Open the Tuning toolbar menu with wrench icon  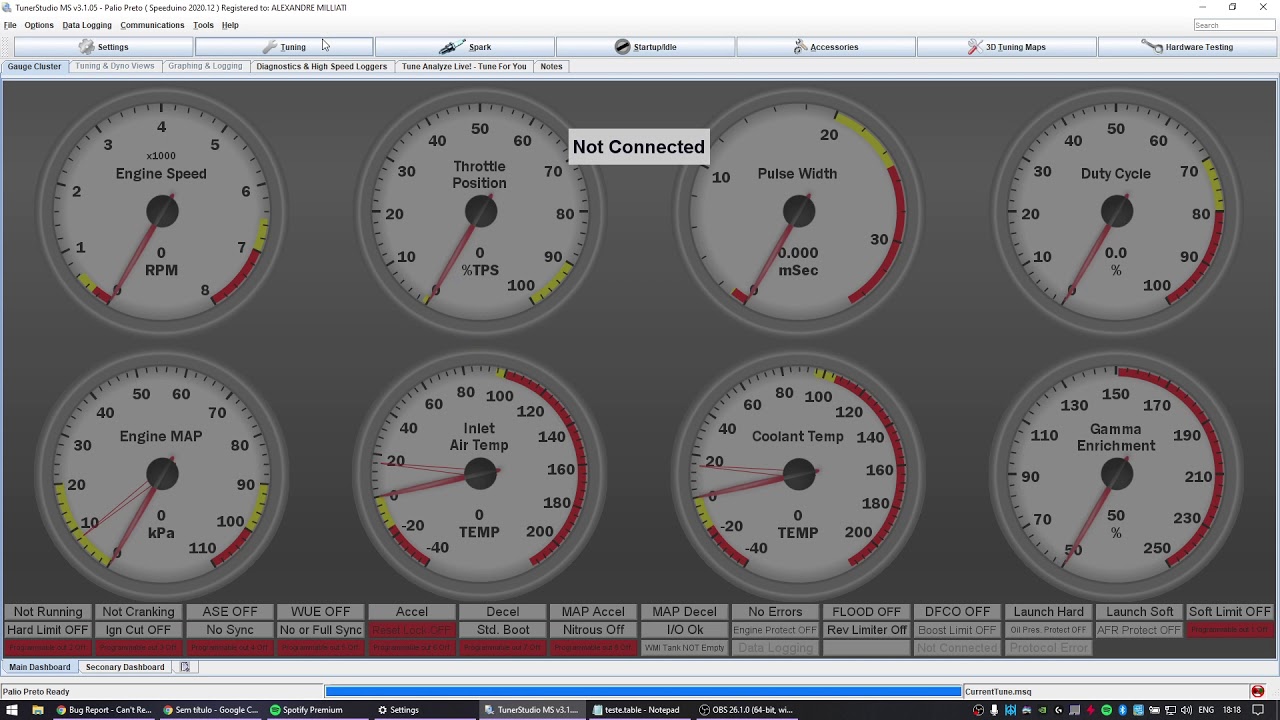pos(284,47)
